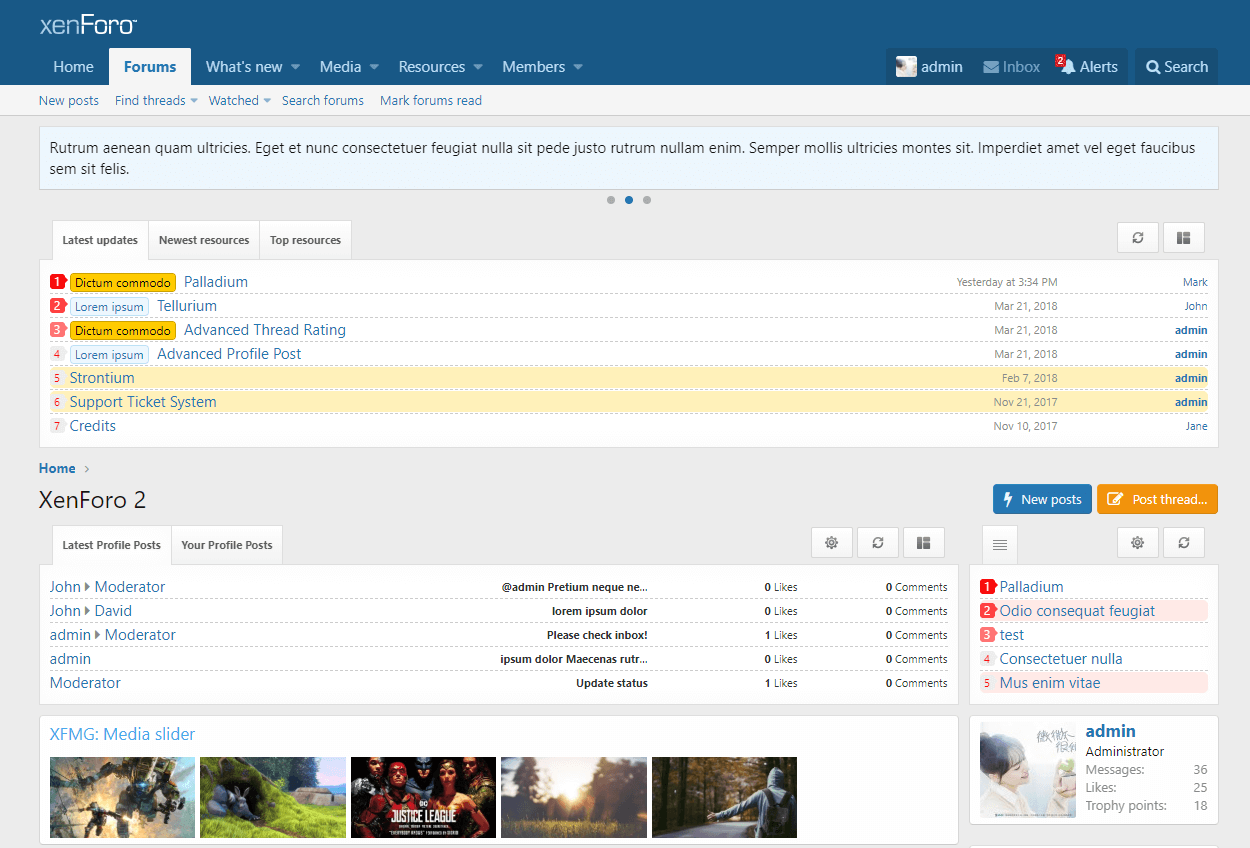The height and width of the screenshot is (848, 1250).
Task: Click the sidebar list-view icon tab
Action: (x=999, y=545)
